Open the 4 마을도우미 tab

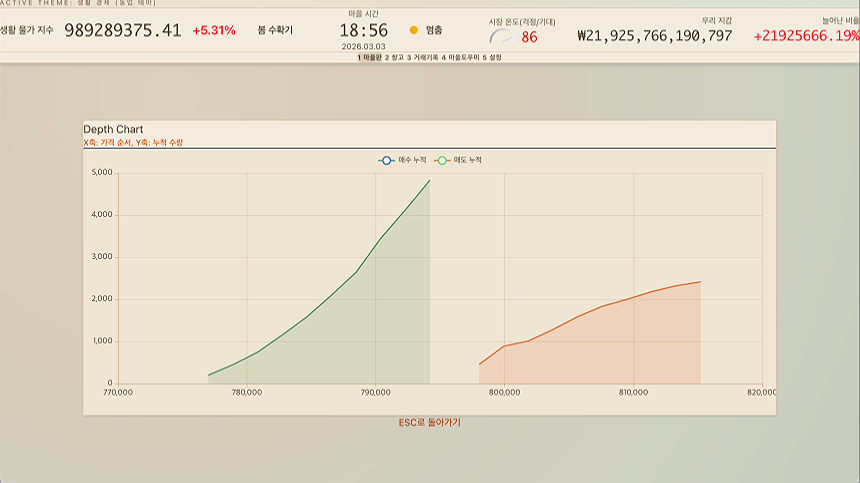[x=460, y=58]
